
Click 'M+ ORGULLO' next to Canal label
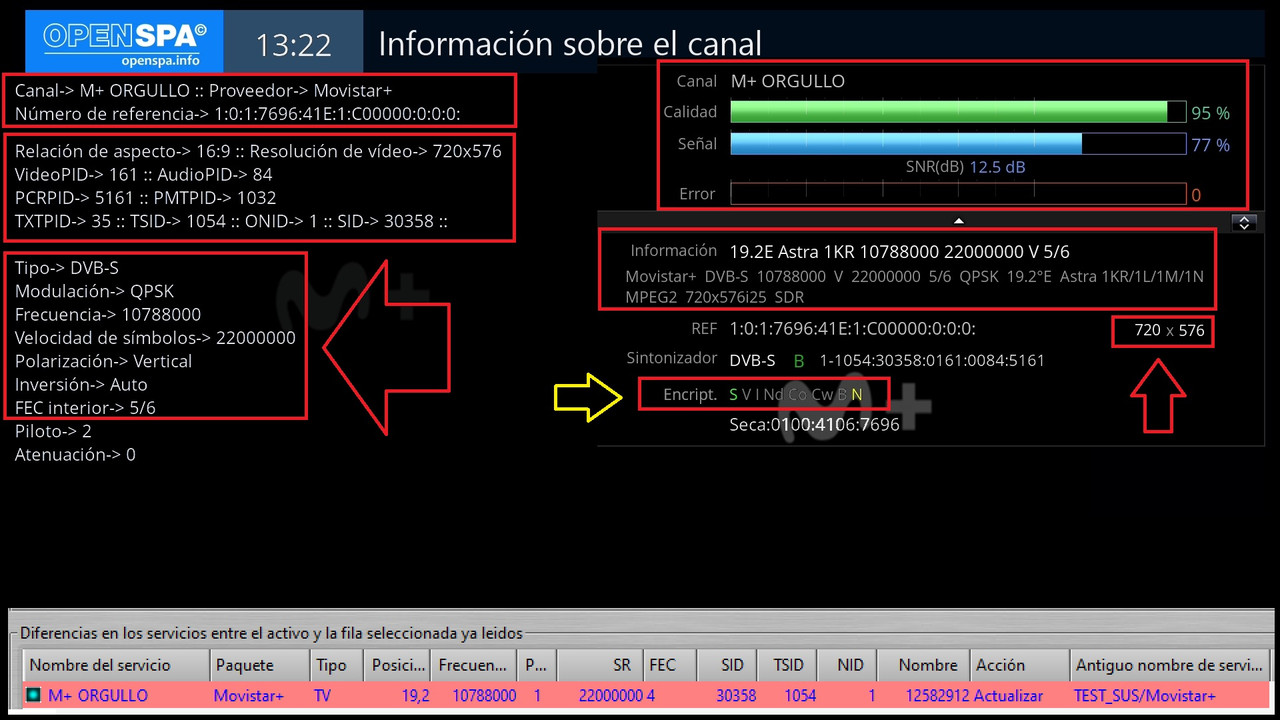(788, 81)
